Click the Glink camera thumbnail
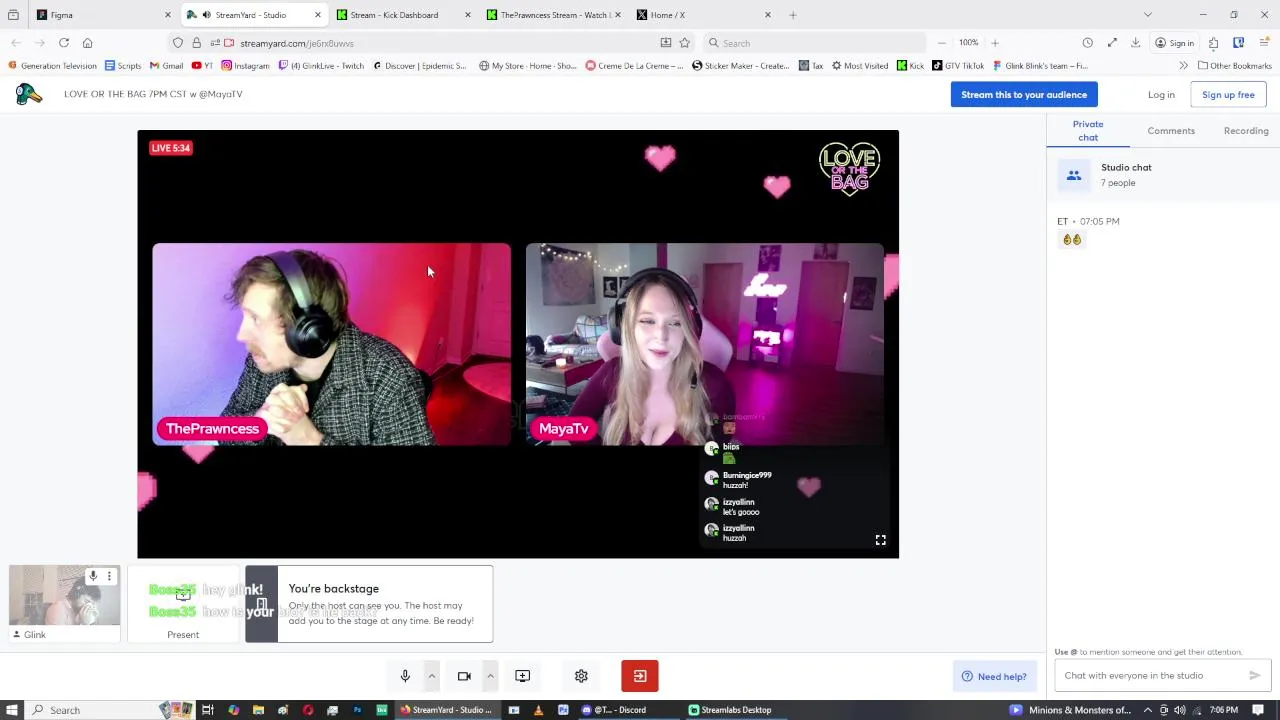Screen dimensions: 1280x720 click(64, 595)
